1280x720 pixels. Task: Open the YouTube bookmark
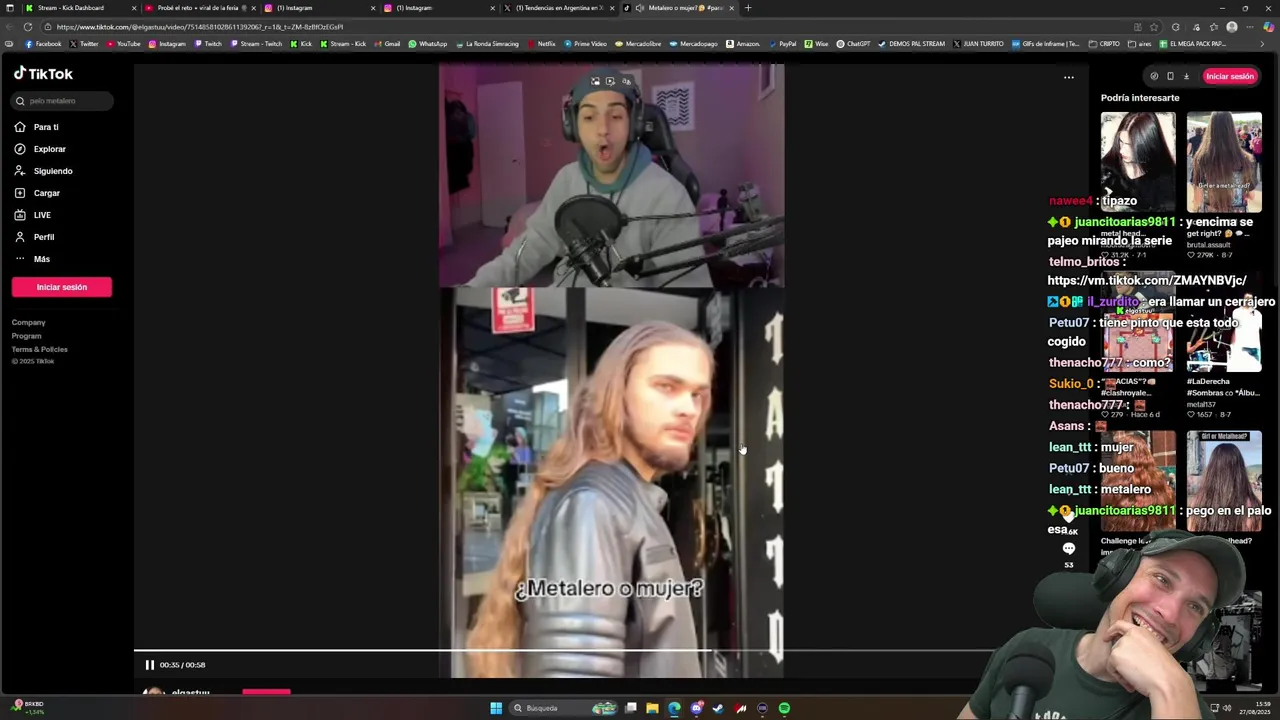124,44
